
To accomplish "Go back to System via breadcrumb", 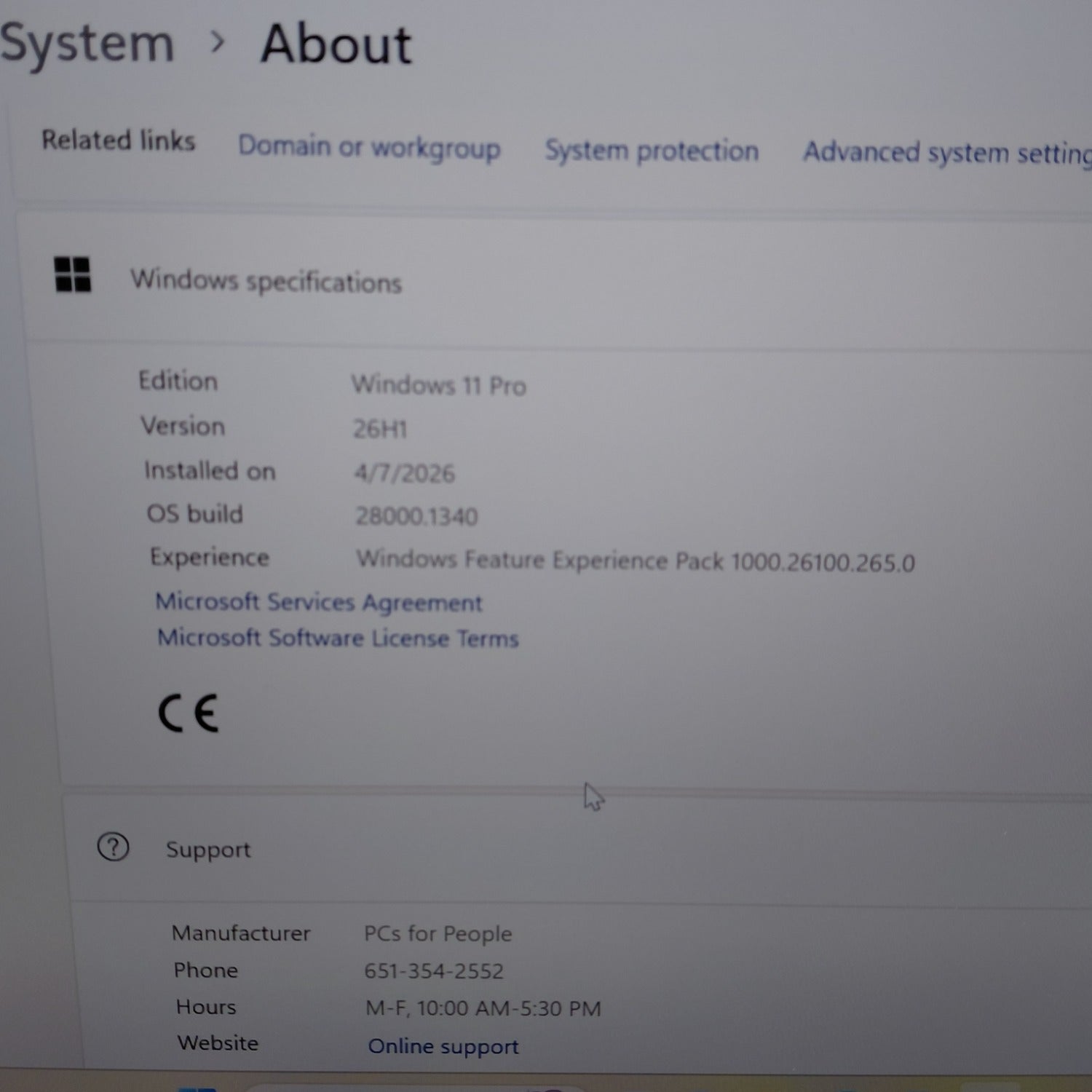I will 86,44.
